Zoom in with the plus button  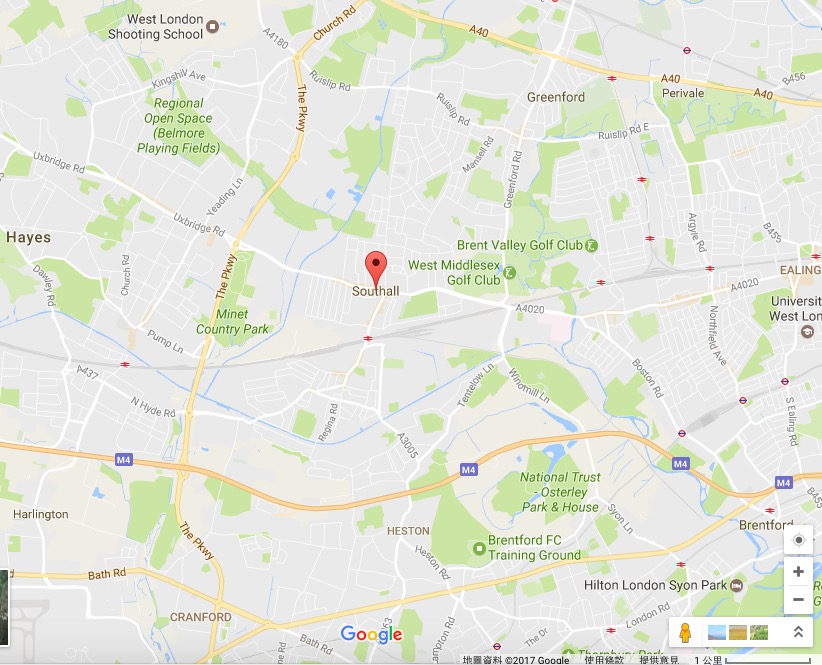798,571
